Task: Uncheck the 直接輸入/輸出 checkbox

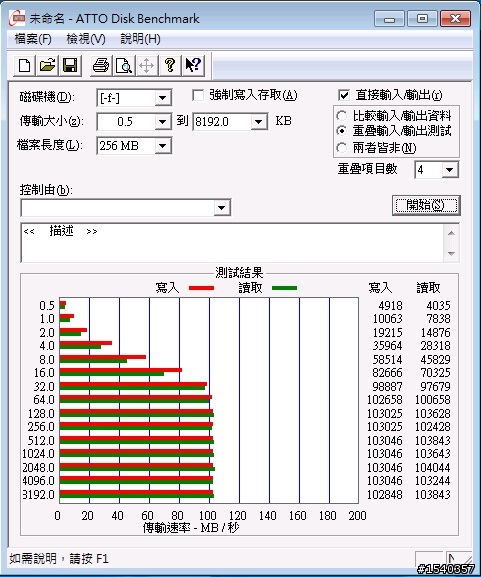Action: pyautogui.click(x=344, y=96)
